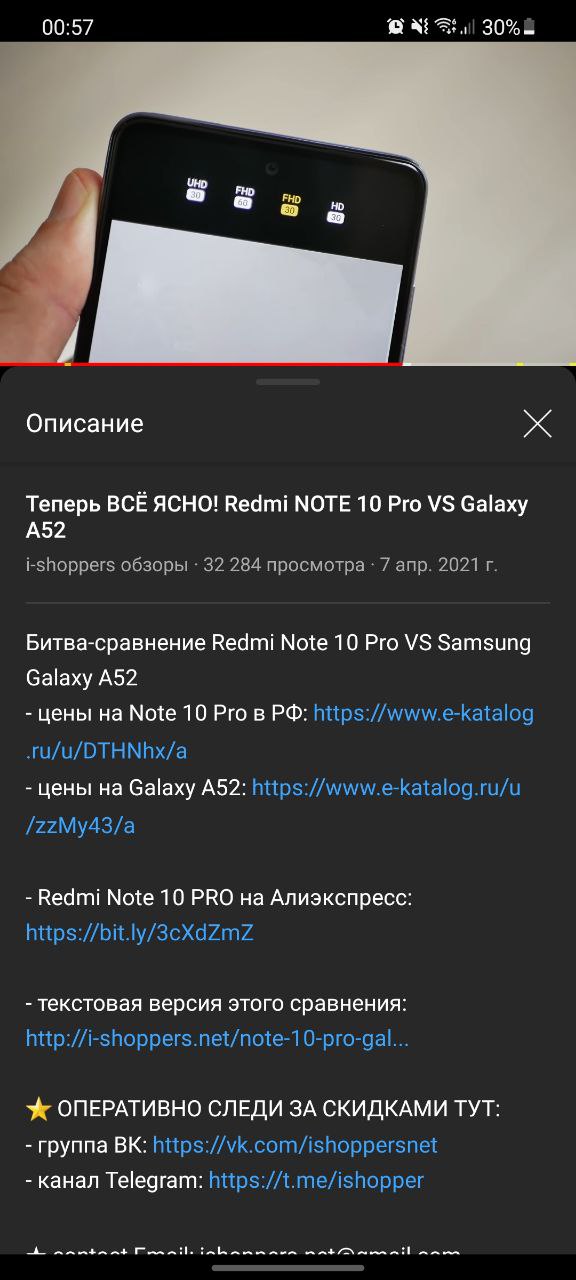This screenshot has width=576, height=1280.
Task: Tap the Wi-Fi status icon
Action: [x=445, y=27]
